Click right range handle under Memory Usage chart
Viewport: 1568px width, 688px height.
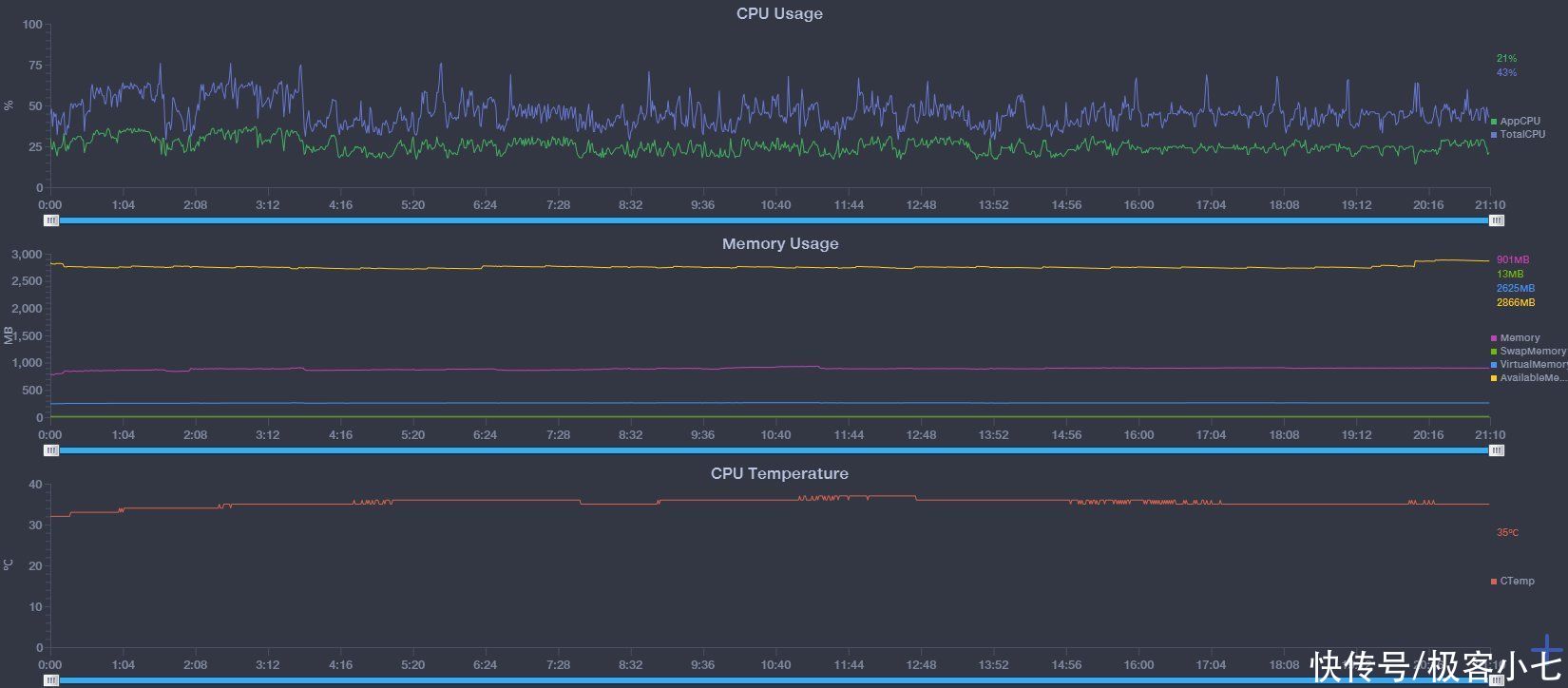point(1497,450)
